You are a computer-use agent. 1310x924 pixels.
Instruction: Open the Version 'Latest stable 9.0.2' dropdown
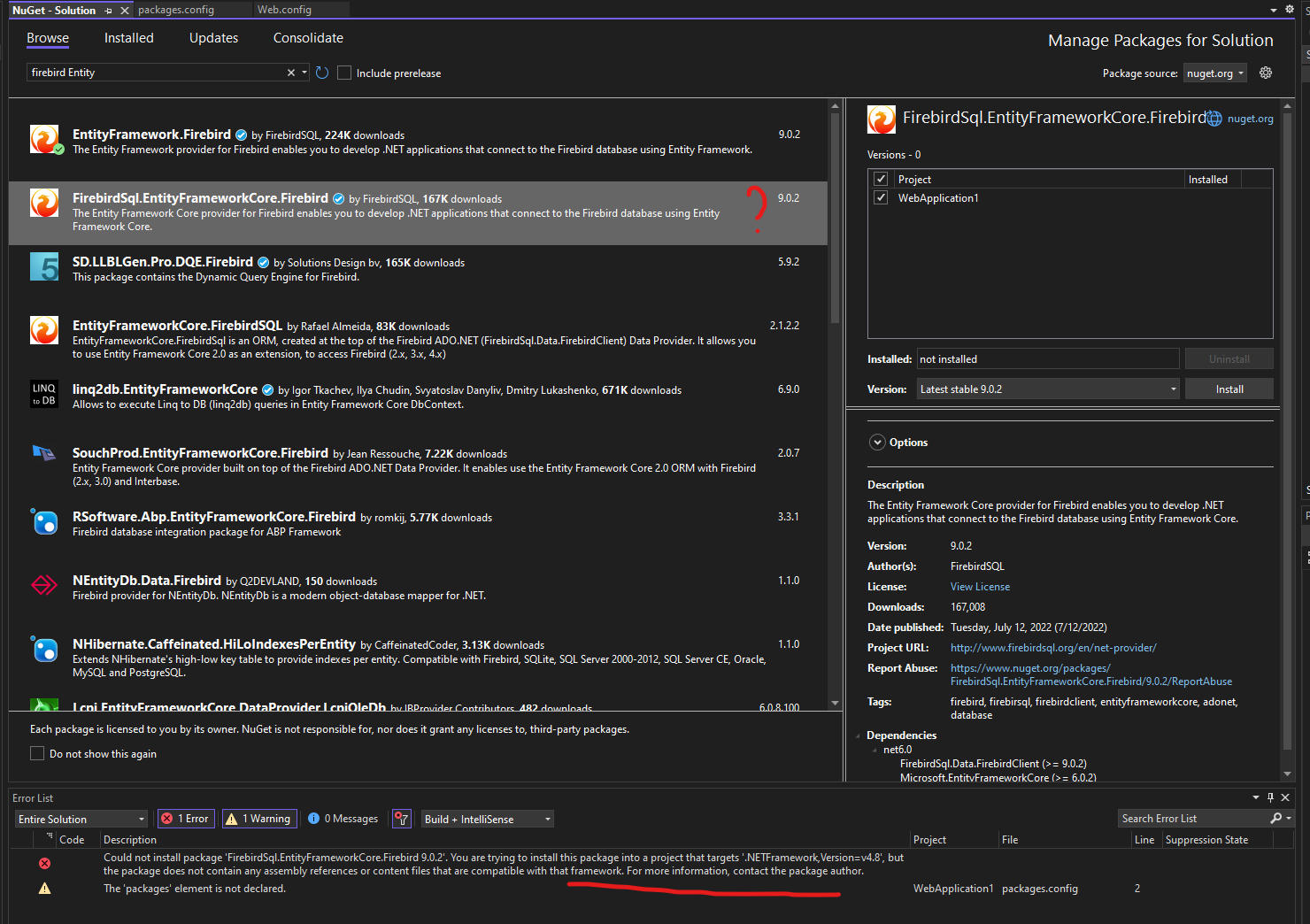[1048, 389]
